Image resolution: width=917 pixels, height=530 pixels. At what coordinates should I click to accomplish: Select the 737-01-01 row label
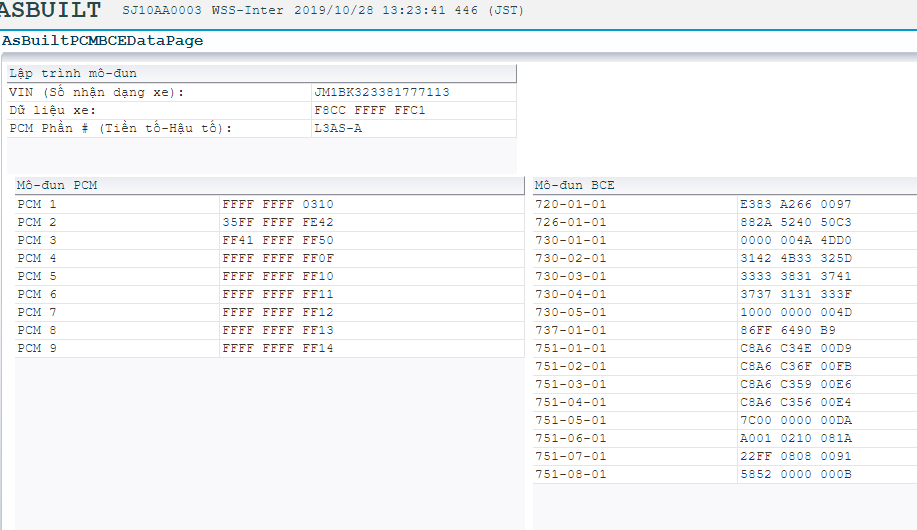tap(571, 330)
